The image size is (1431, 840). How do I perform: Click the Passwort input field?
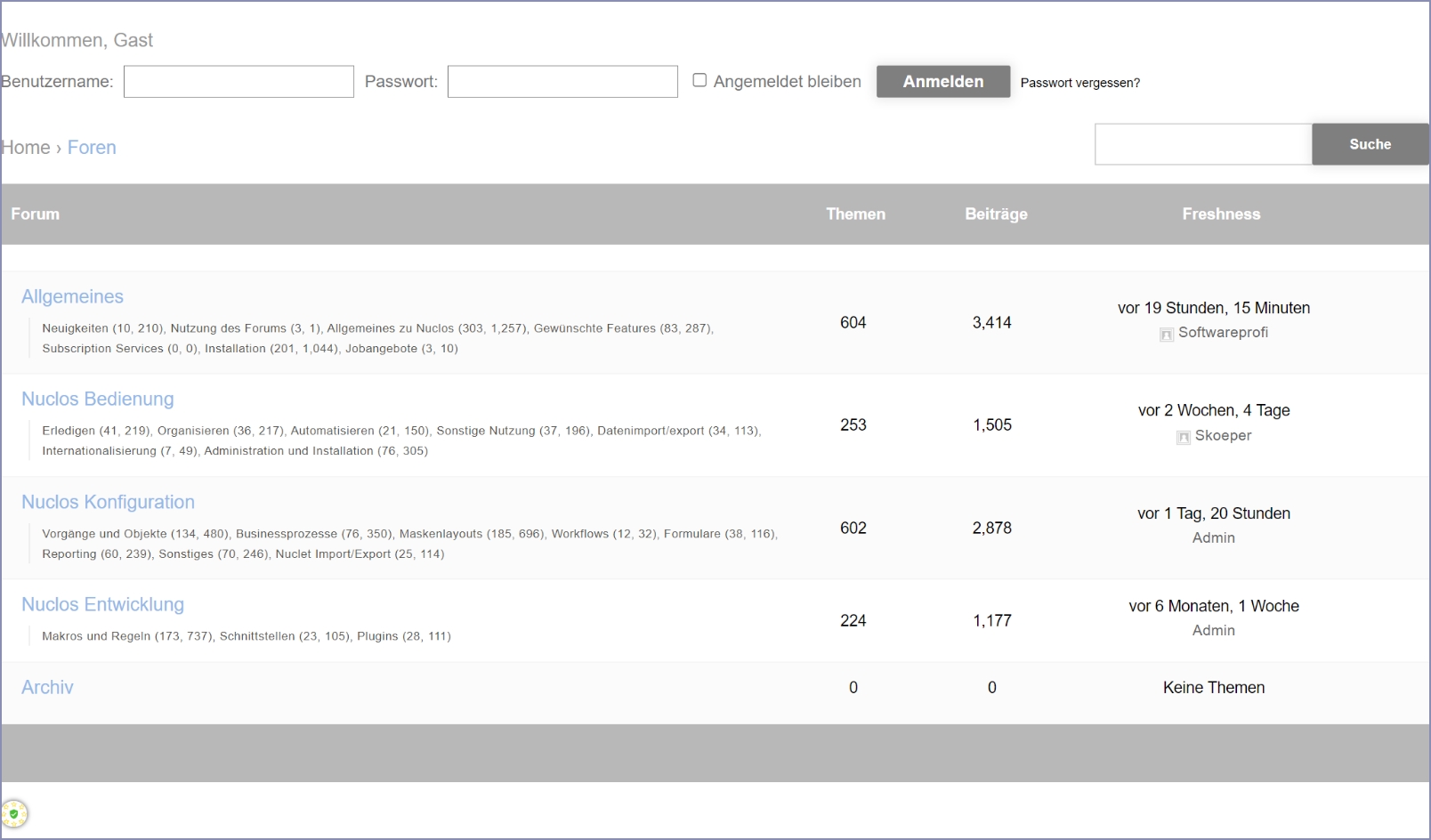coord(562,82)
